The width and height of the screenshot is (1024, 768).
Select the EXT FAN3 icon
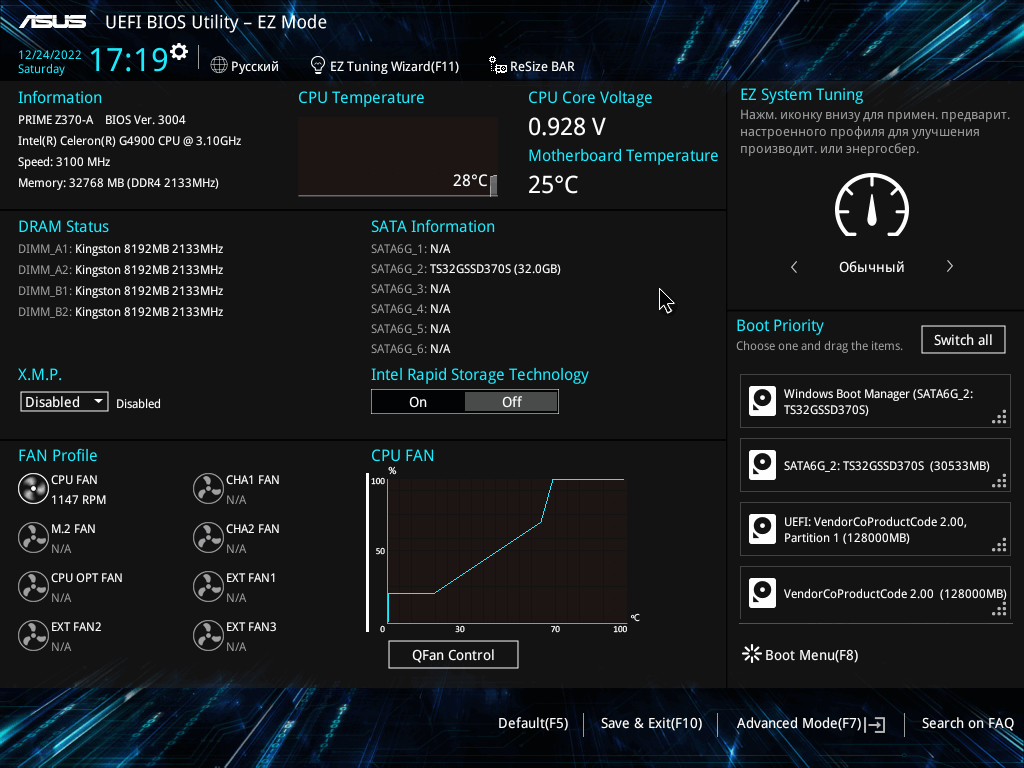coord(208,636)
